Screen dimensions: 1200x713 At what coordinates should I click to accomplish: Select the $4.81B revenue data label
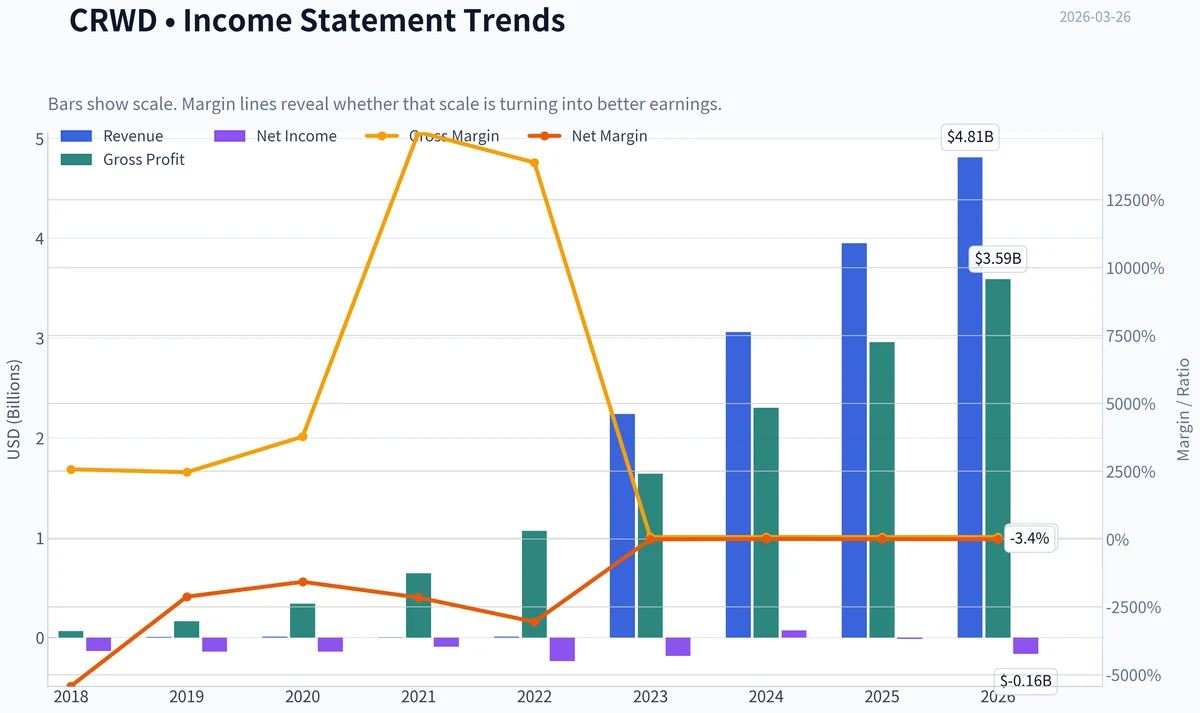970,137
